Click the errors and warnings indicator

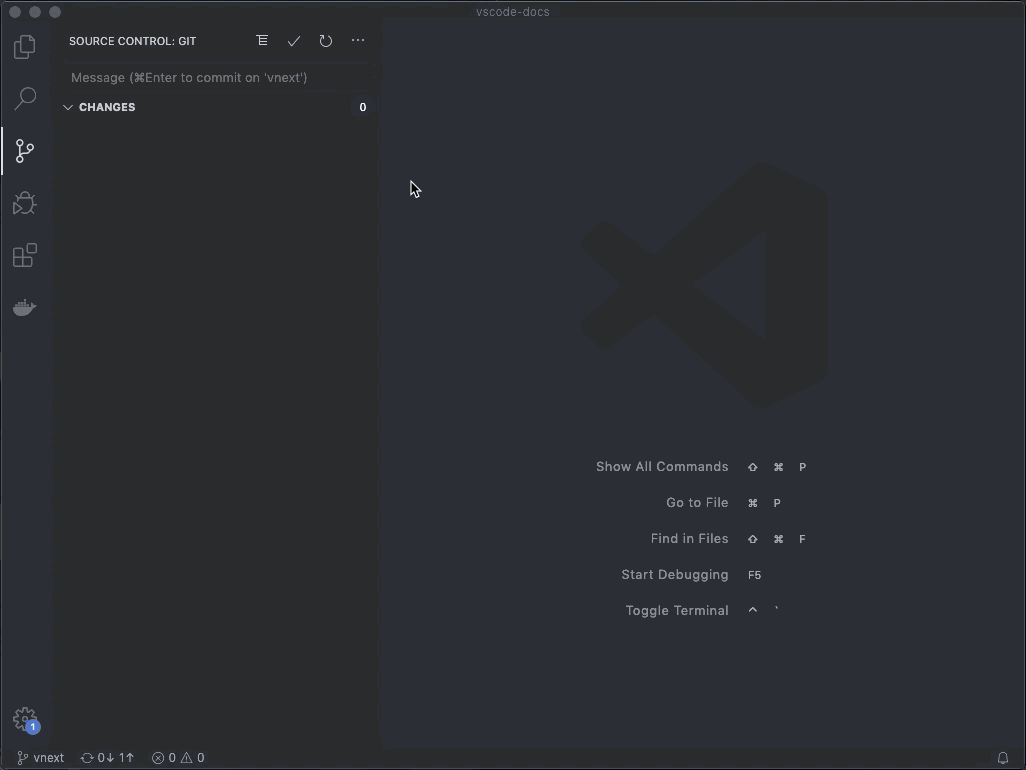click(178, 758)
